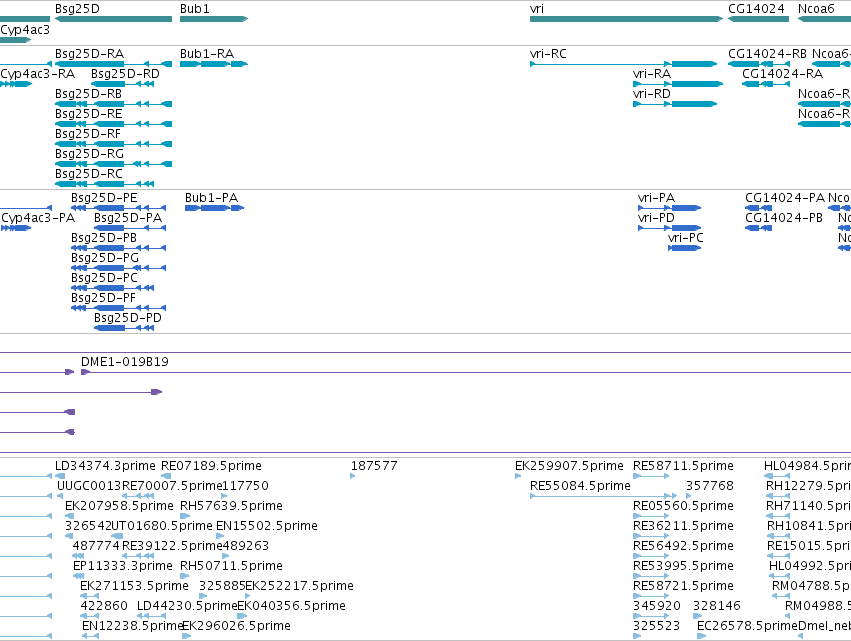Click the CG14024 gene glyph

coord(758,19)
